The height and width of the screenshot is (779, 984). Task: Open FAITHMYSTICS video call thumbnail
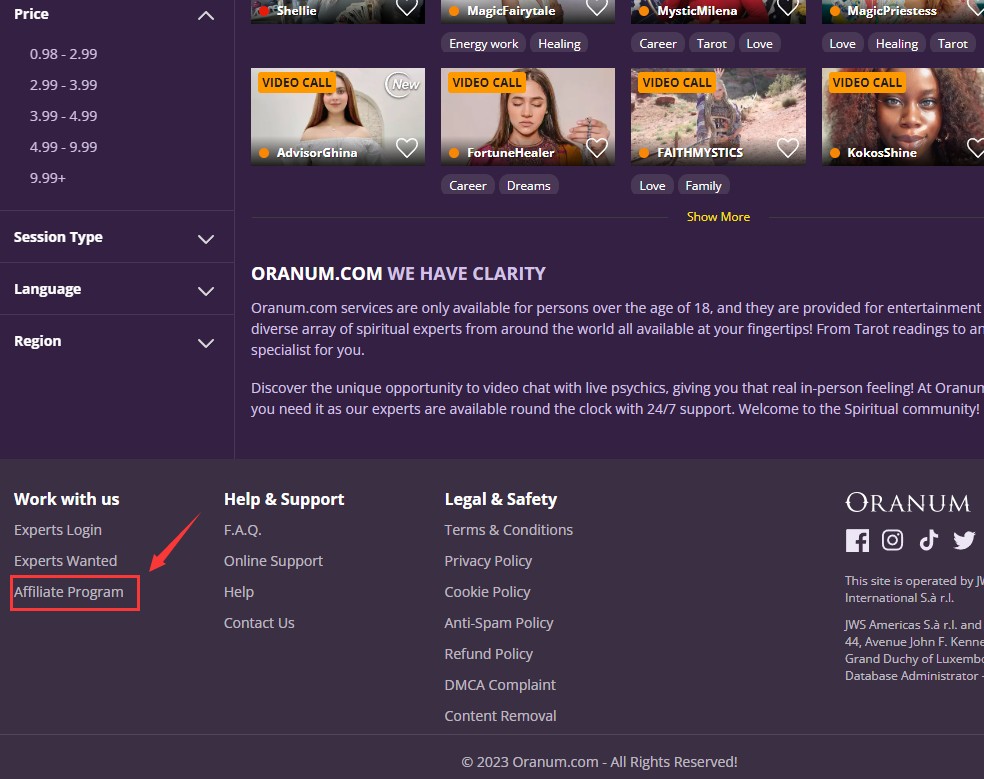click(x=718, y=117)
